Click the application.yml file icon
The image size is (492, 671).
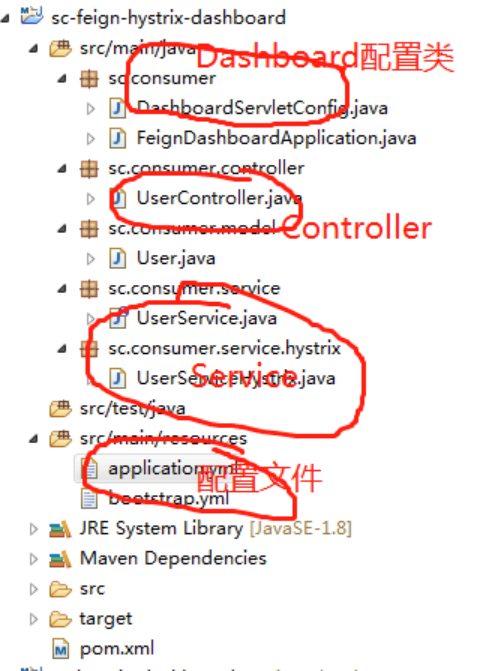click(x=89, y=469)
